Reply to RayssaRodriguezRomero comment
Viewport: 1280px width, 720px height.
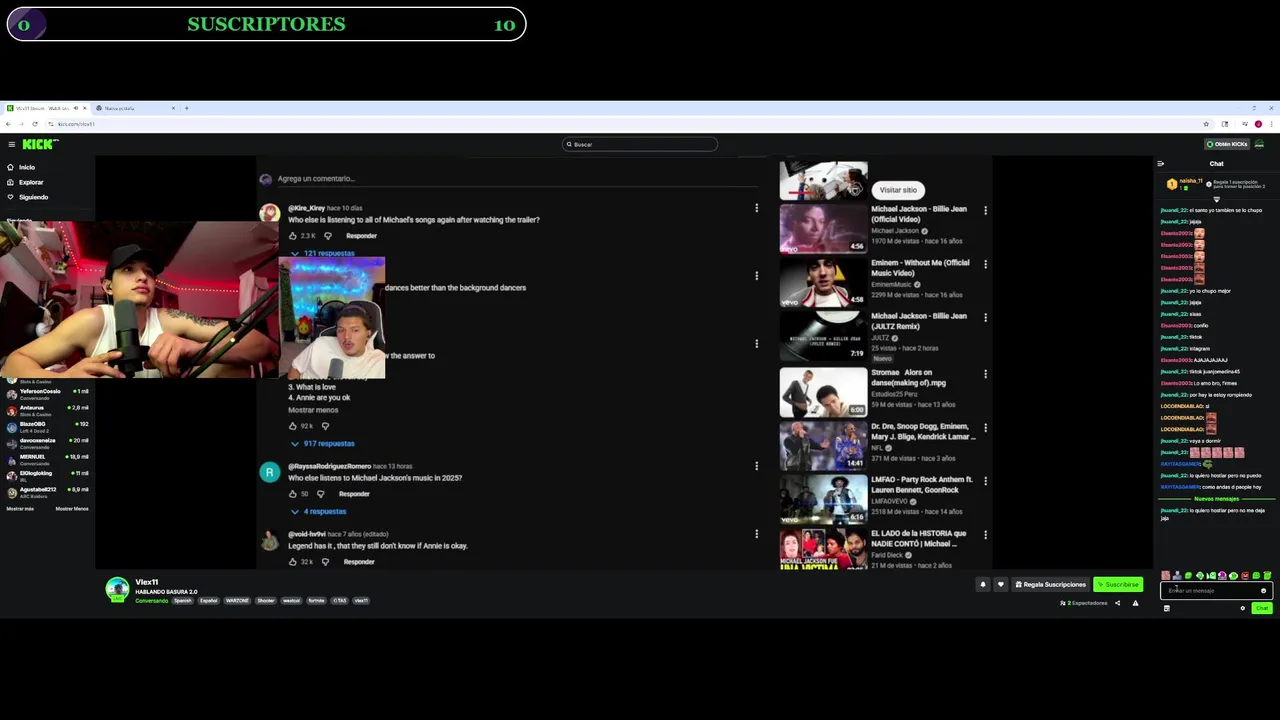point(354,494)
